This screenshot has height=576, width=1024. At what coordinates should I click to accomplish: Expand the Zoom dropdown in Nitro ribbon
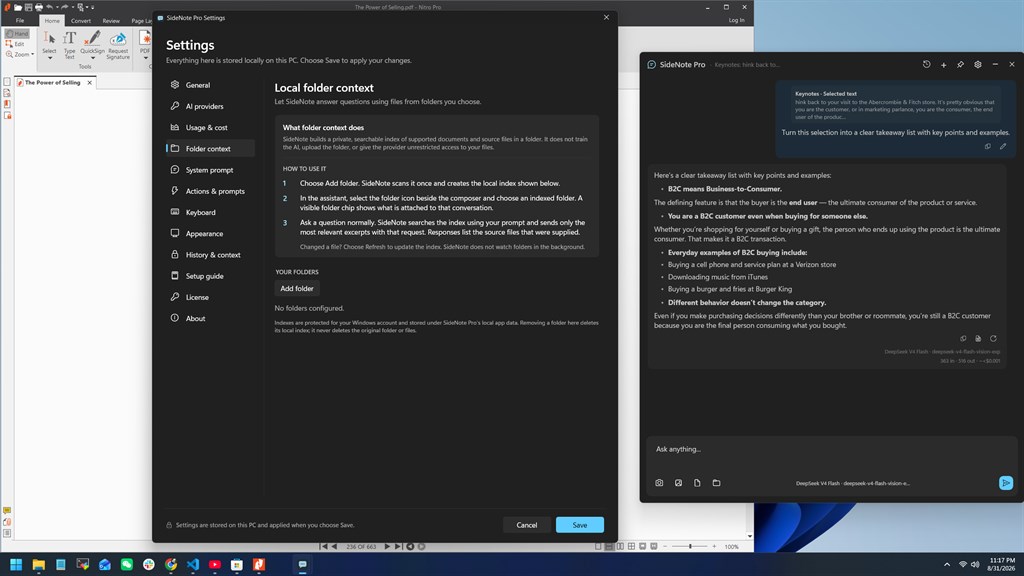pos(32,54)
